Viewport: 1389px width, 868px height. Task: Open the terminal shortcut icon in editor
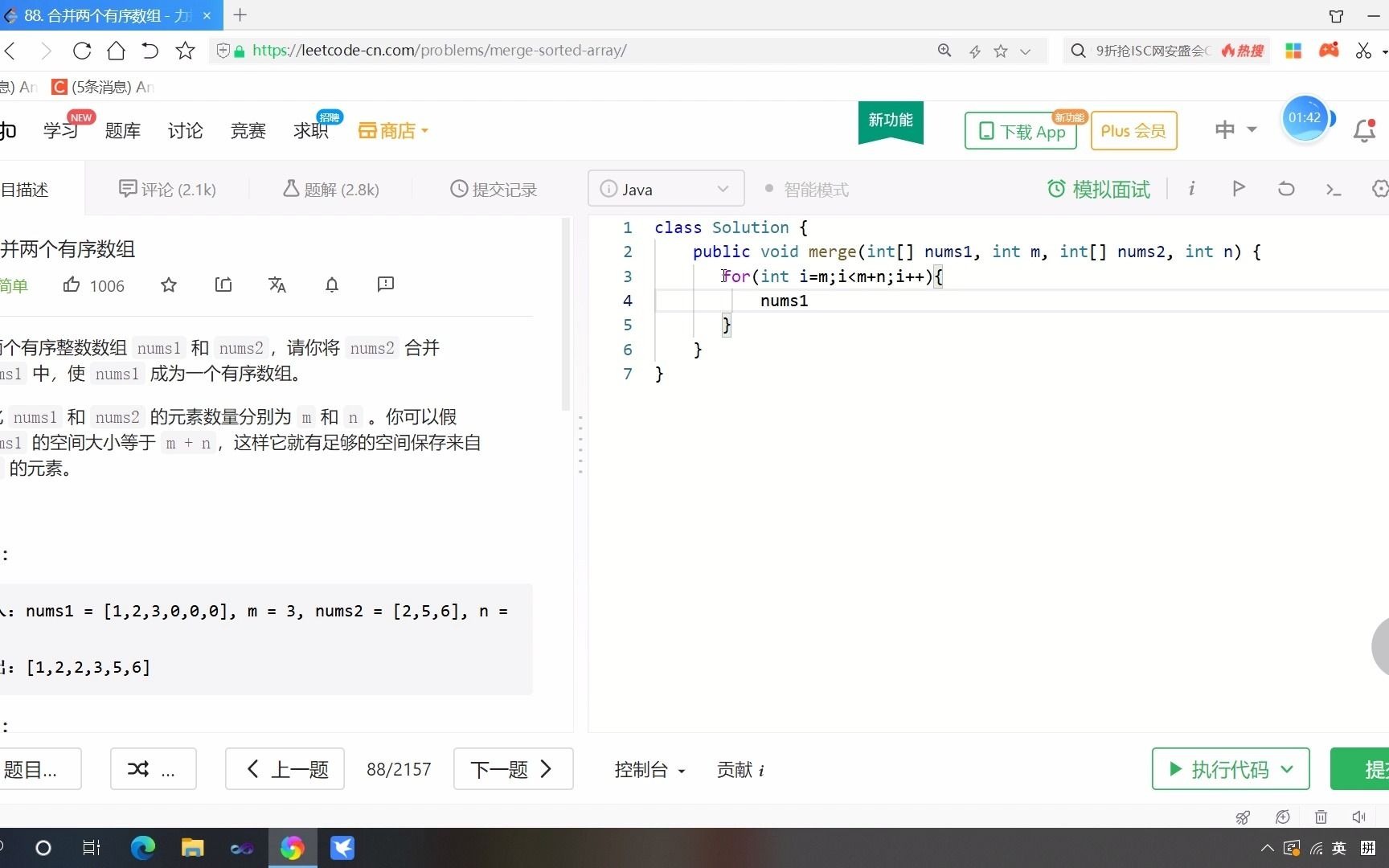(x=1334, y=190)
